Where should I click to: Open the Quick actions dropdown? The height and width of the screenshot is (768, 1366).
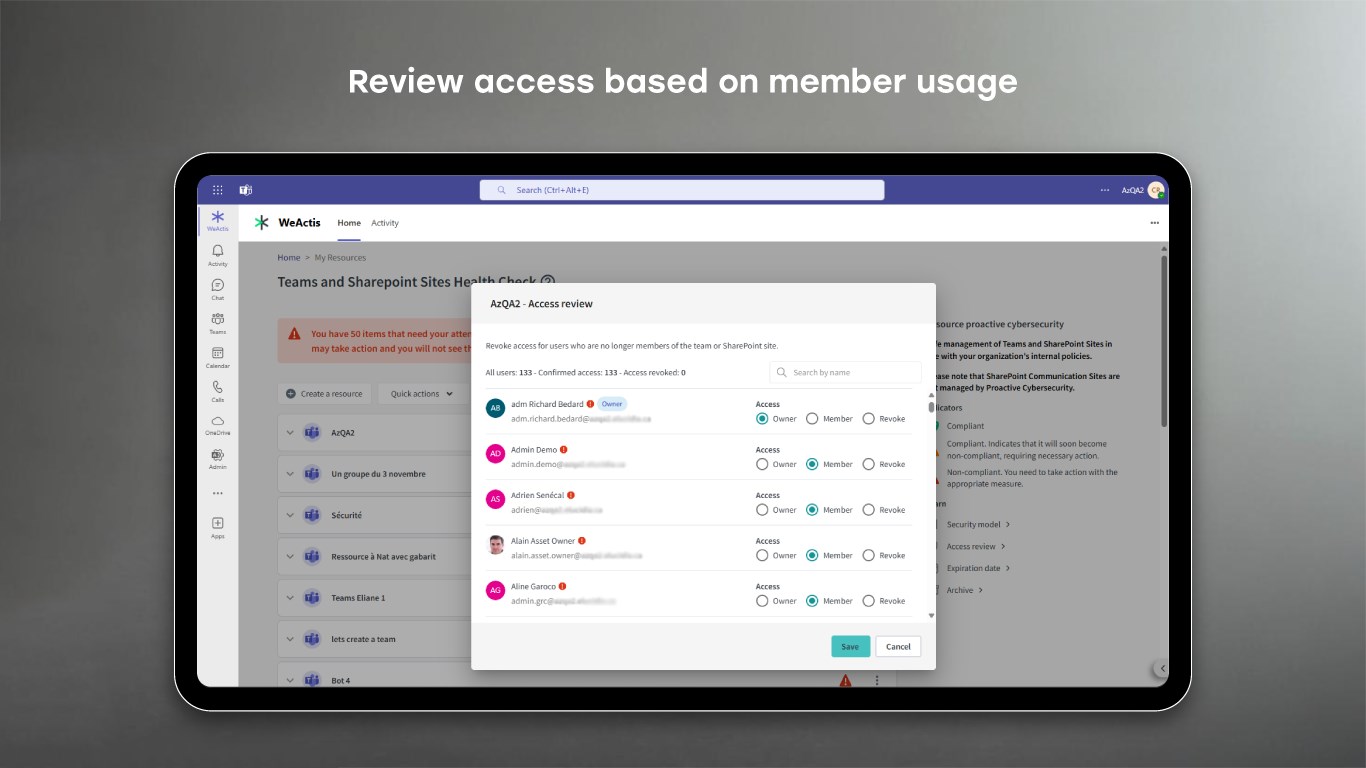[422, 394]
